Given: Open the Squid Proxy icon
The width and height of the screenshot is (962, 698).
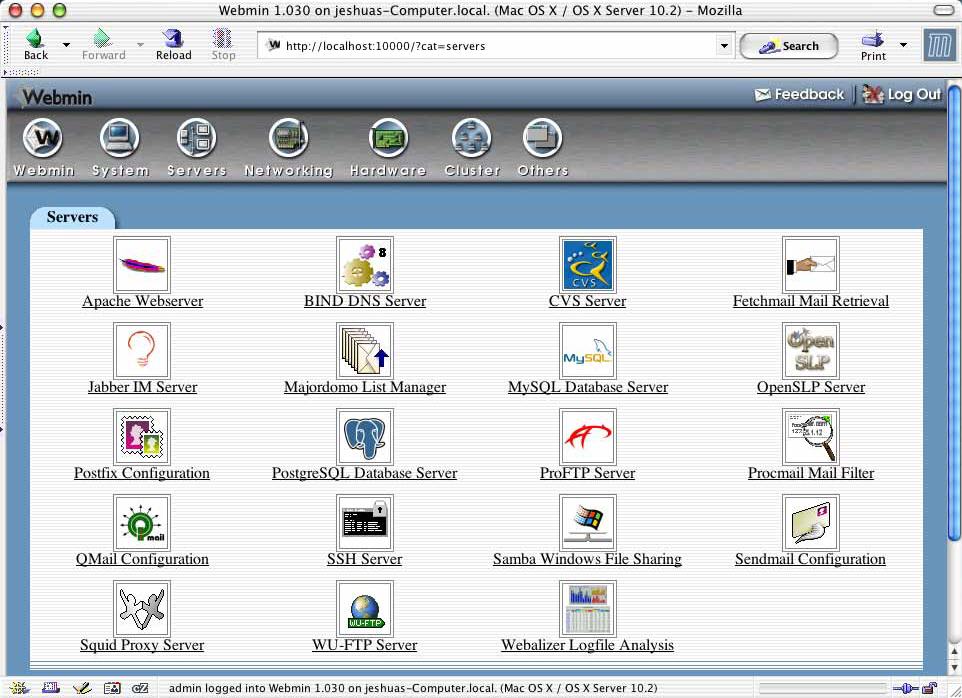Looking at the screenshot, I should tap(142, 608).
